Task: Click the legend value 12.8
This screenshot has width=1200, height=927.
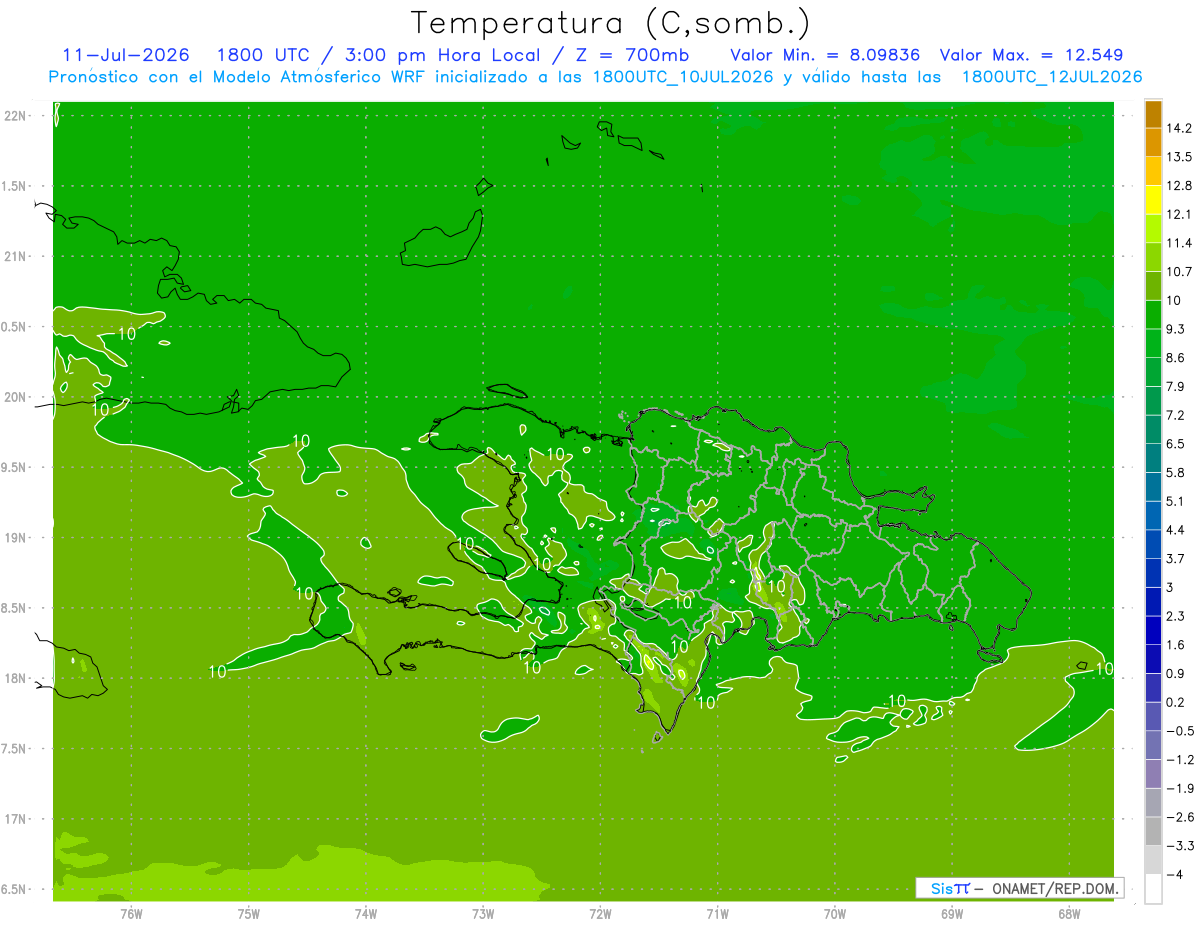Action: (x=1180, y=186)
